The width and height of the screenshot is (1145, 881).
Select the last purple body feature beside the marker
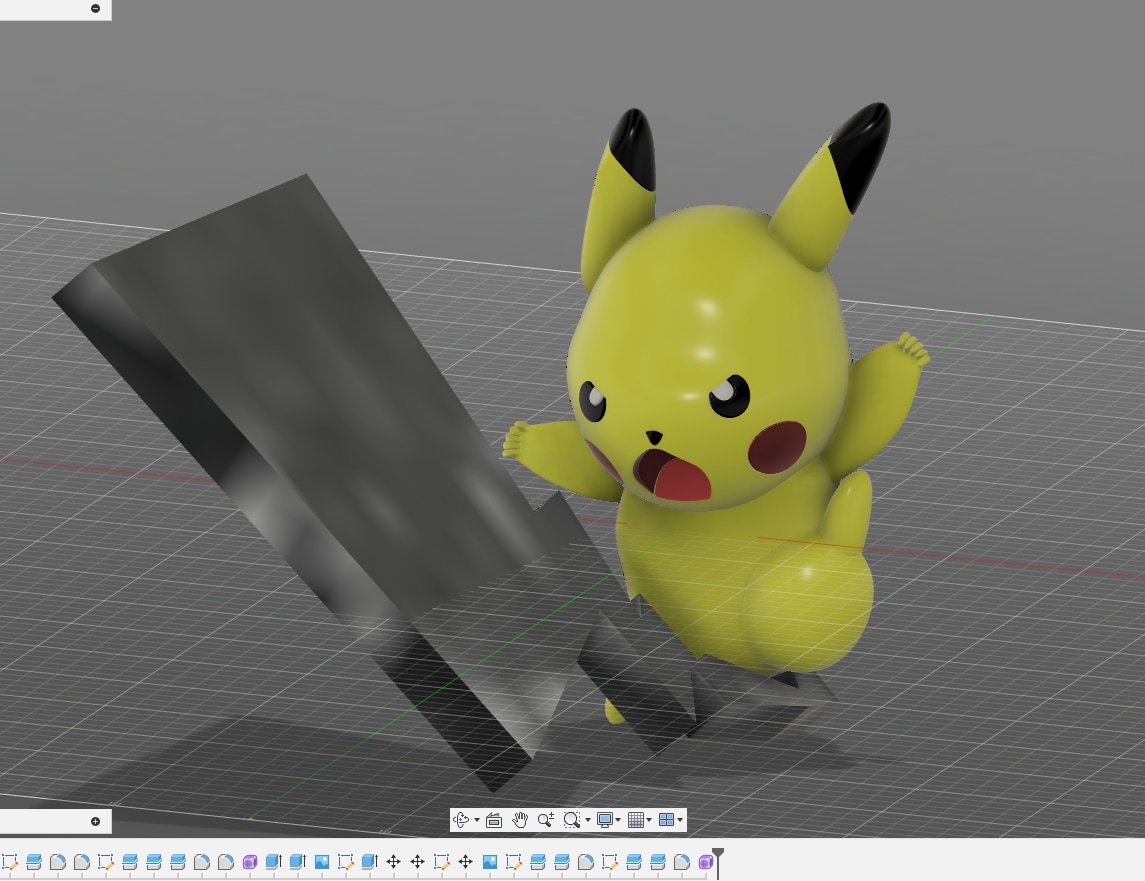pos(705,862)
